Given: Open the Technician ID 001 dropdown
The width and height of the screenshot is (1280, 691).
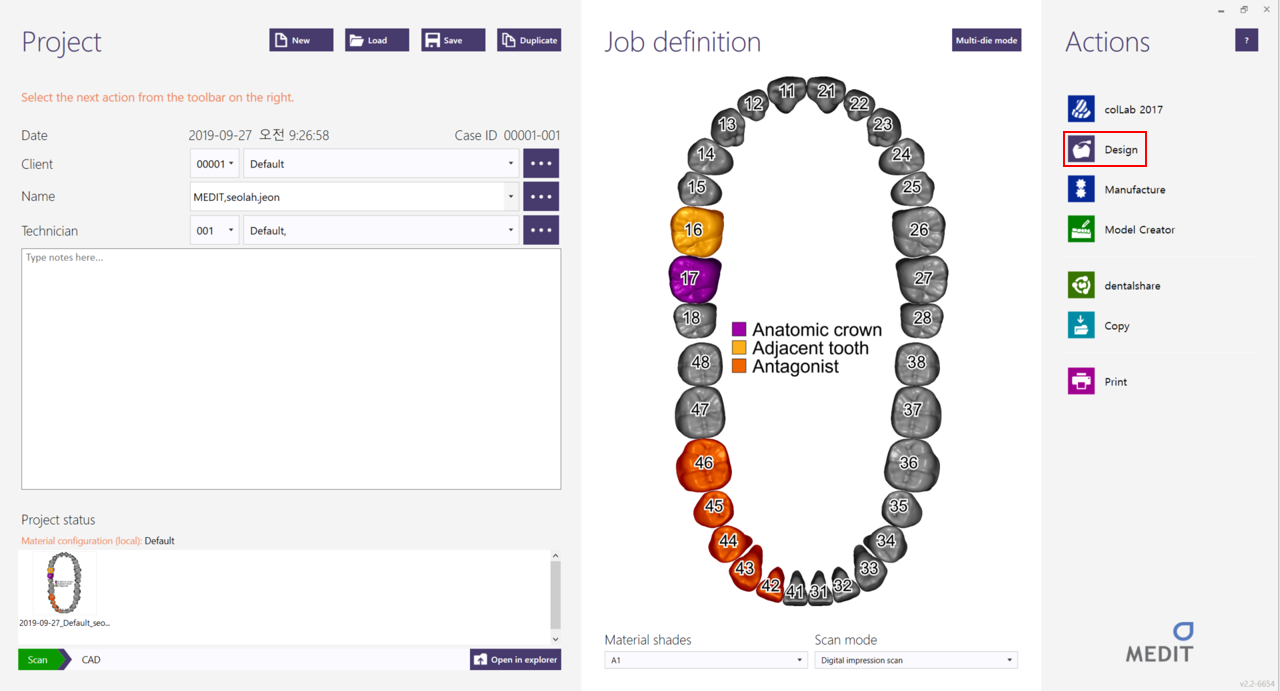Looking at the screenshot, I should 214,230.
